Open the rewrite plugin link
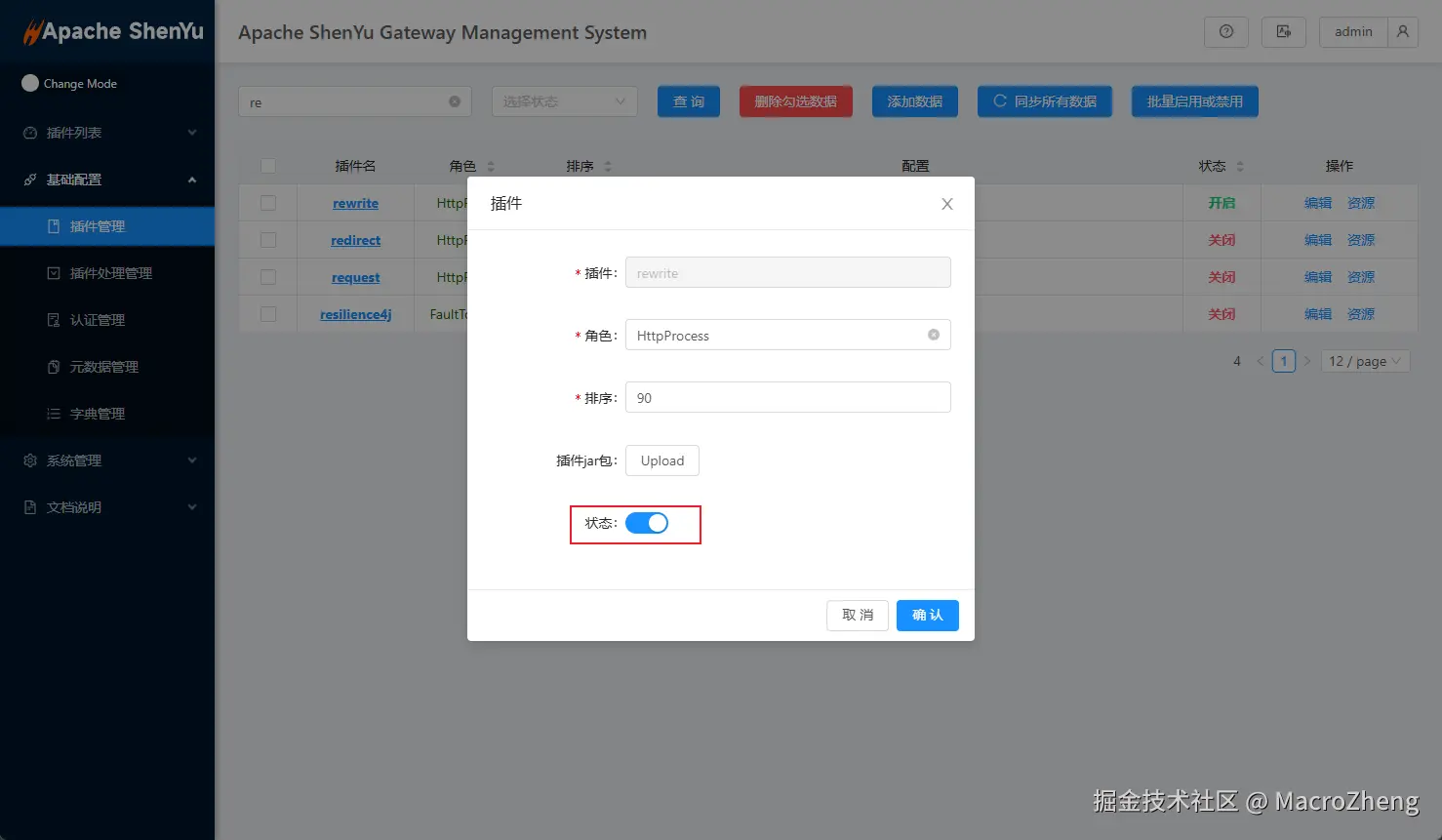This screenshot has width=1442, height=840. click(355, 203)
